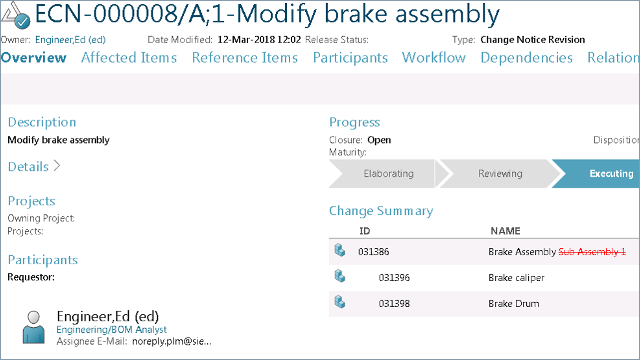Image resolution: width=640 pixels, height=360 pixels.
Task: Select the Elaborating maturity stage
Action: pyautogui.click(x=384, y=173)
